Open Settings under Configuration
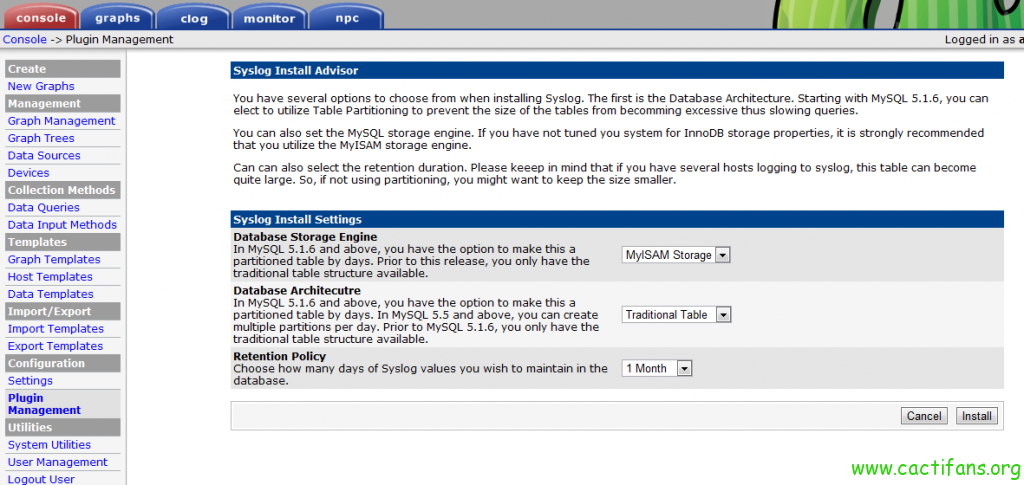1024x485 pixels. coord(30,381)
